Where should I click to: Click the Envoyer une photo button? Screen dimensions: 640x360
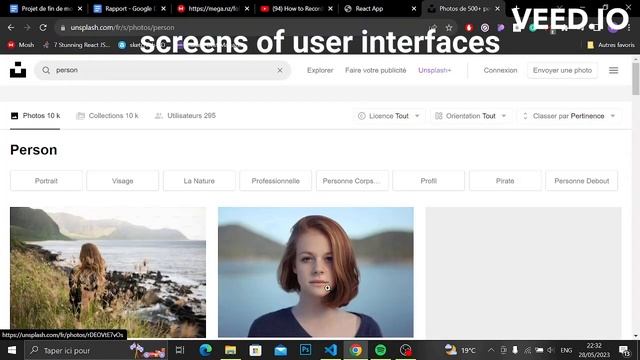562,70
